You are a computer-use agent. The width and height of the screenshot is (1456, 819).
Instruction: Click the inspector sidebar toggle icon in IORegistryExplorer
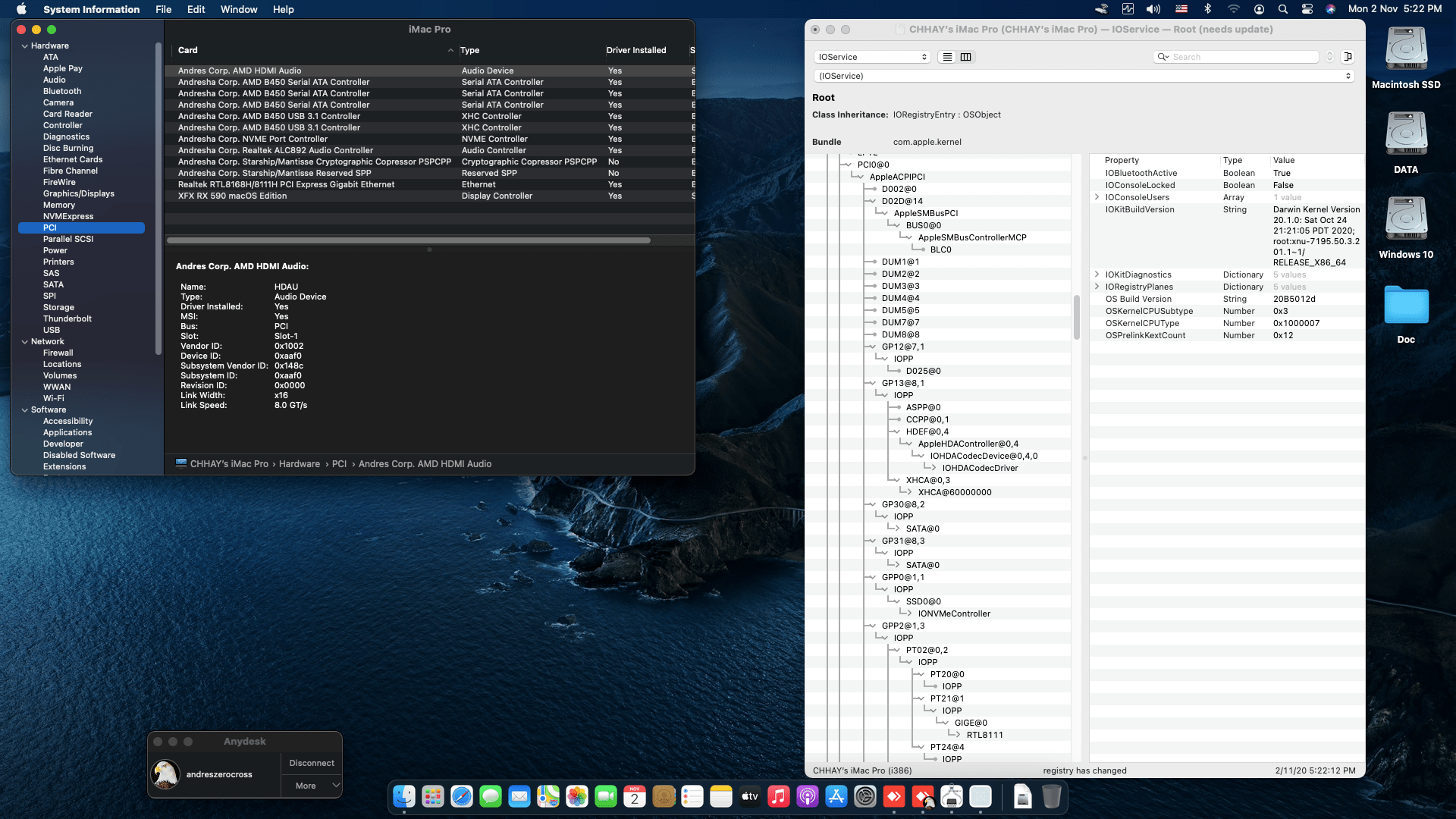(1348, 56)
